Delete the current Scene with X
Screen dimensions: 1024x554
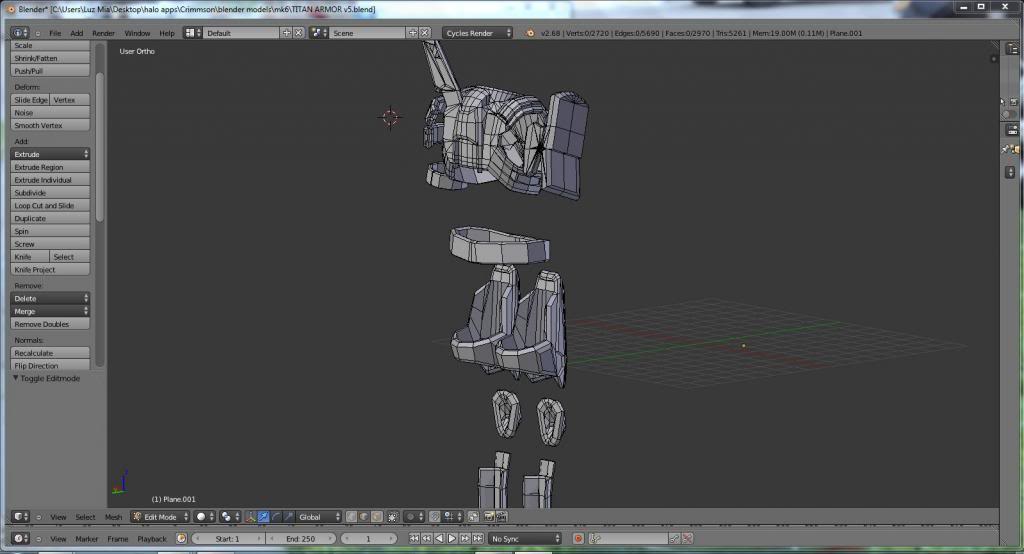click(x=424, y=33)
